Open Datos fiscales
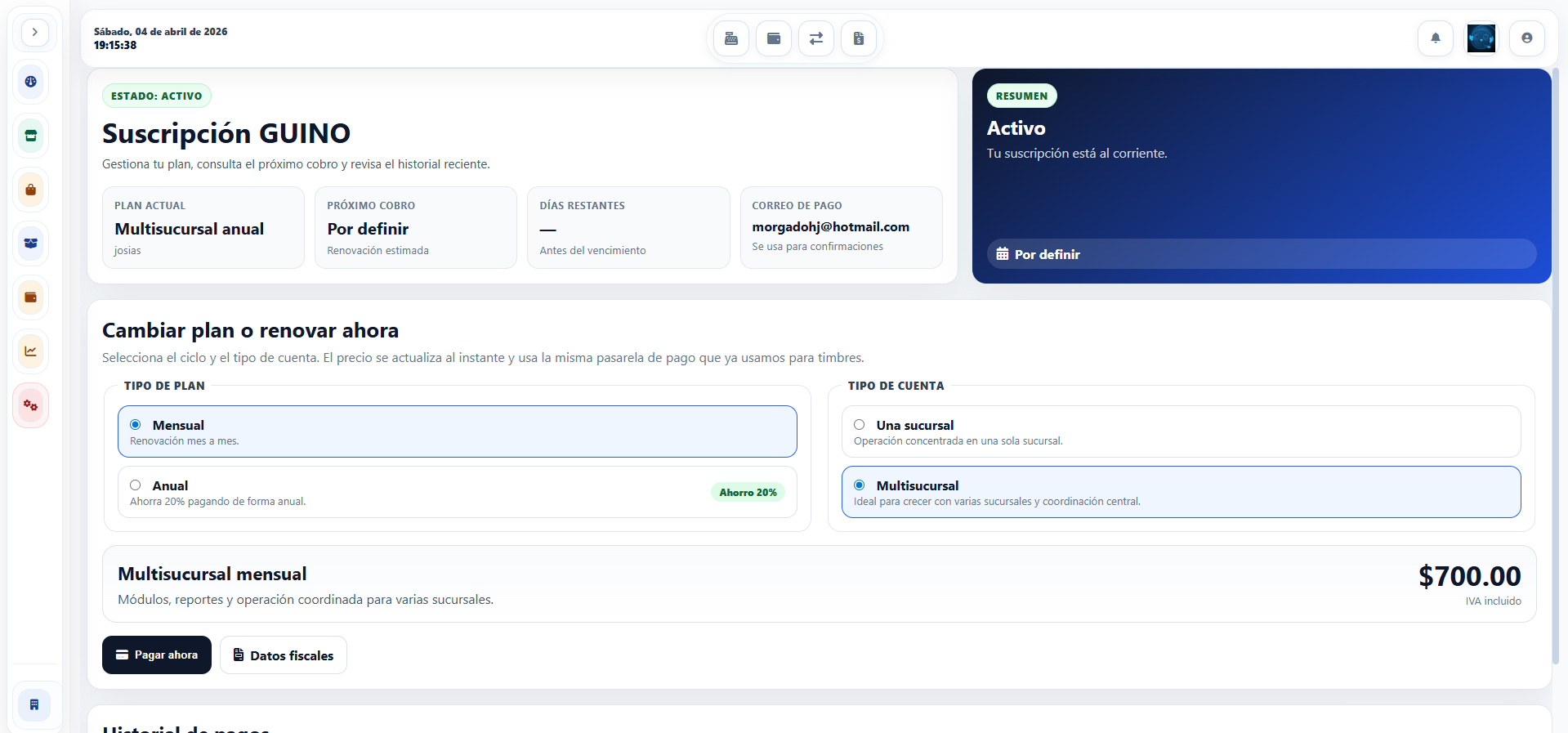The height and width of the screenshot is (733, 1568). 284,655
